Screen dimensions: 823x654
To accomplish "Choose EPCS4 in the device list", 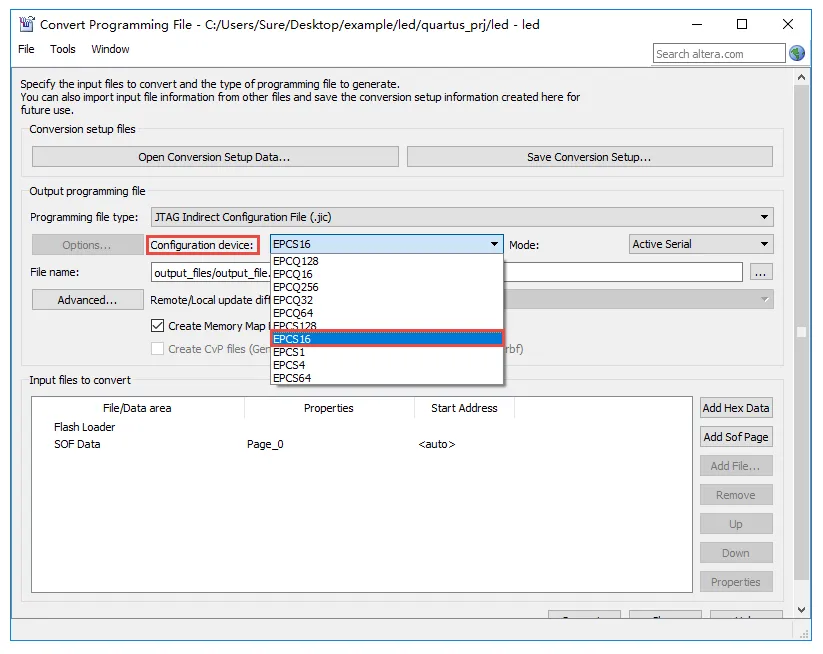I will point(387,365).
